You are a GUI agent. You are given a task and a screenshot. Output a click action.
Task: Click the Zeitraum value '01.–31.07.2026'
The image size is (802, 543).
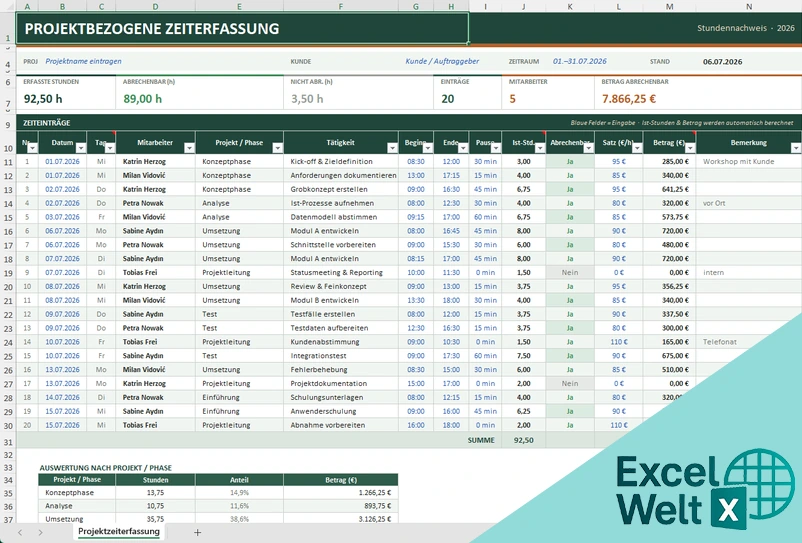point(580,61)
